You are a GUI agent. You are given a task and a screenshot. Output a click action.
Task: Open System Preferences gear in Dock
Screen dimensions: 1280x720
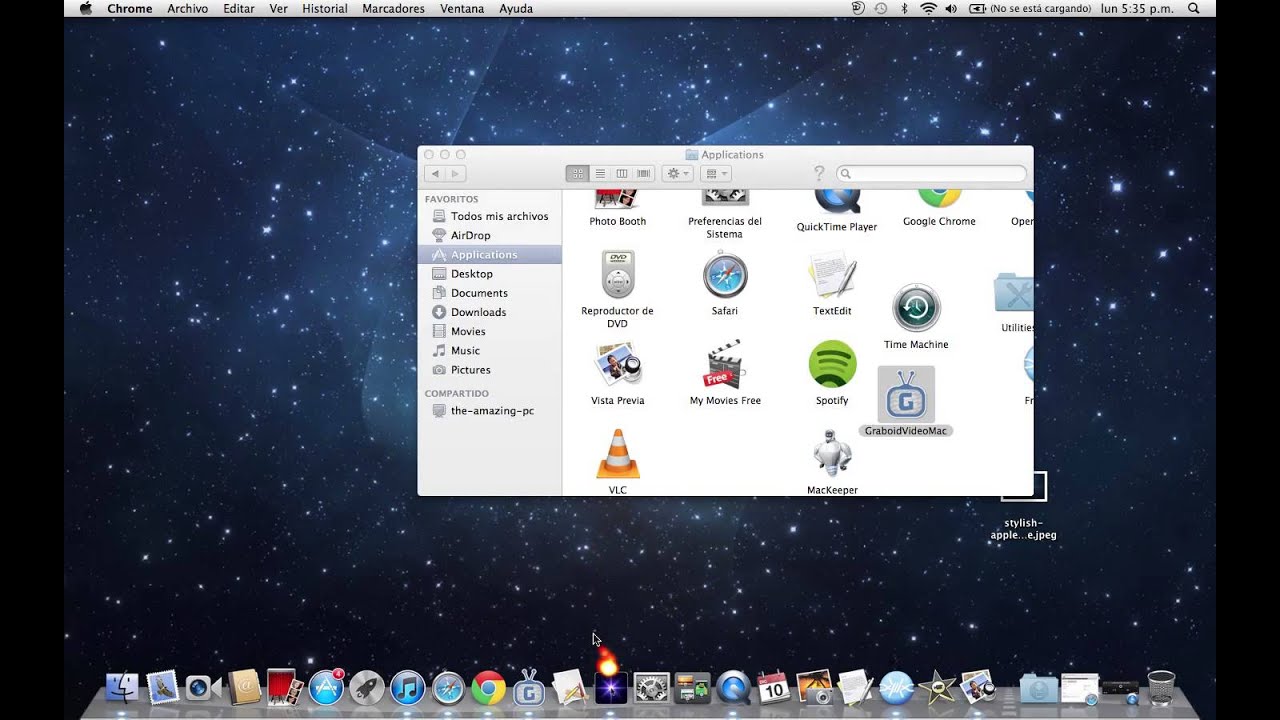pos(651,688)
